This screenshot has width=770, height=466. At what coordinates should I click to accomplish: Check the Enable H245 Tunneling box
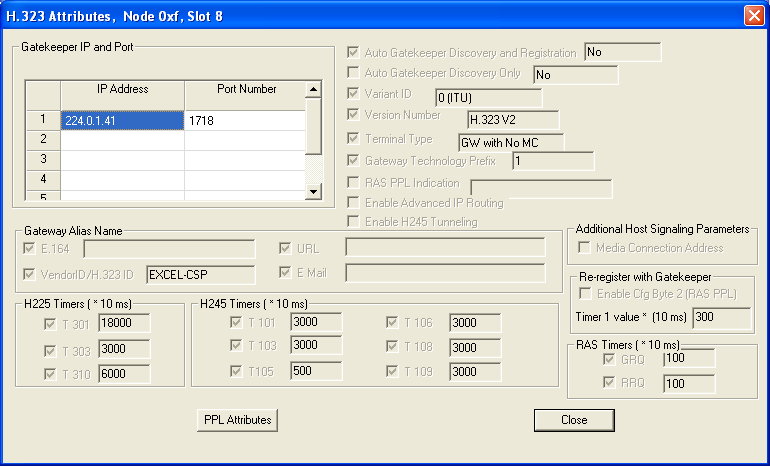tap(353, 221)
